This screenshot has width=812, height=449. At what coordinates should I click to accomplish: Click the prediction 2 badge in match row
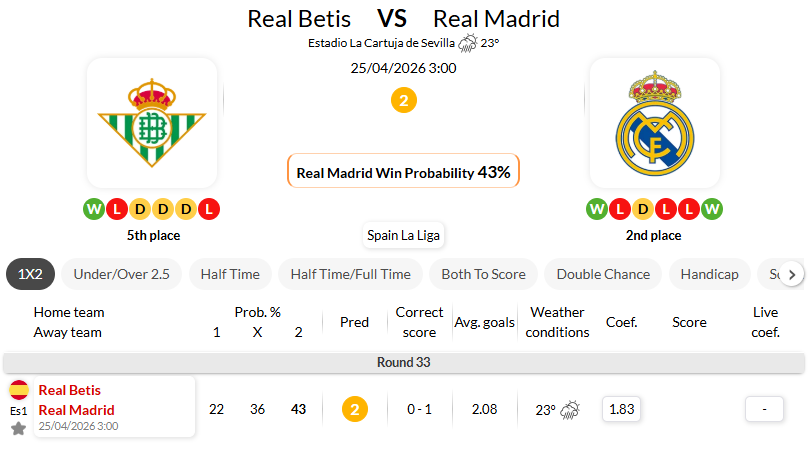(354, 409)
